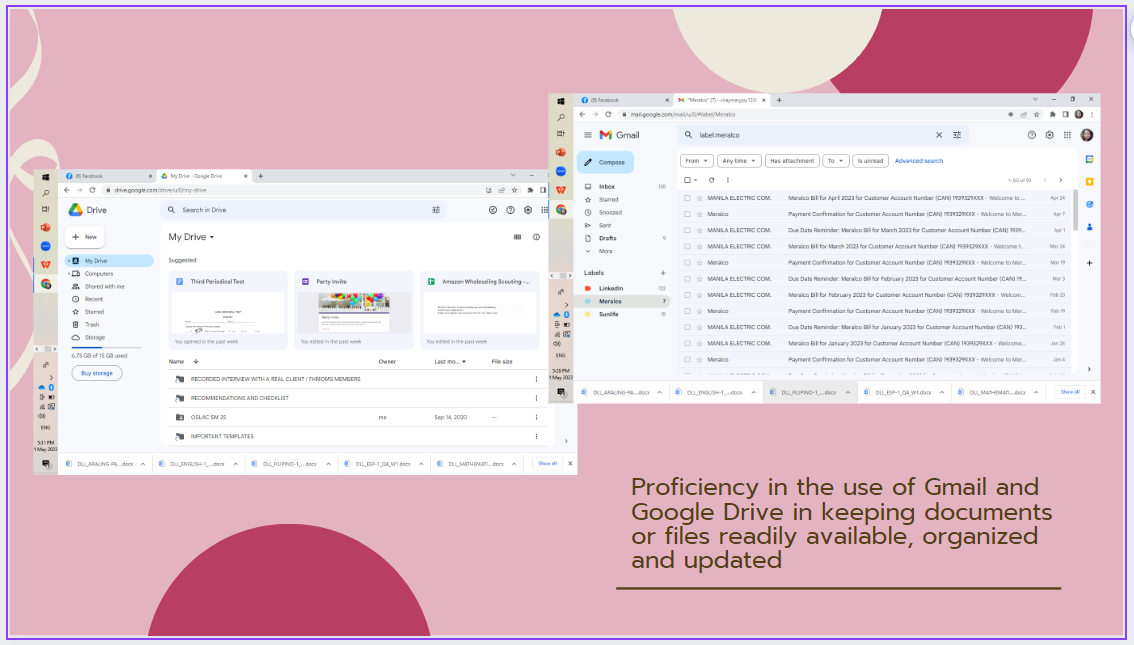Open three-dot menu for IMPORTANT TEMPLATES folder
Screen dimensions: 1134x645
[x=536, y=437]
